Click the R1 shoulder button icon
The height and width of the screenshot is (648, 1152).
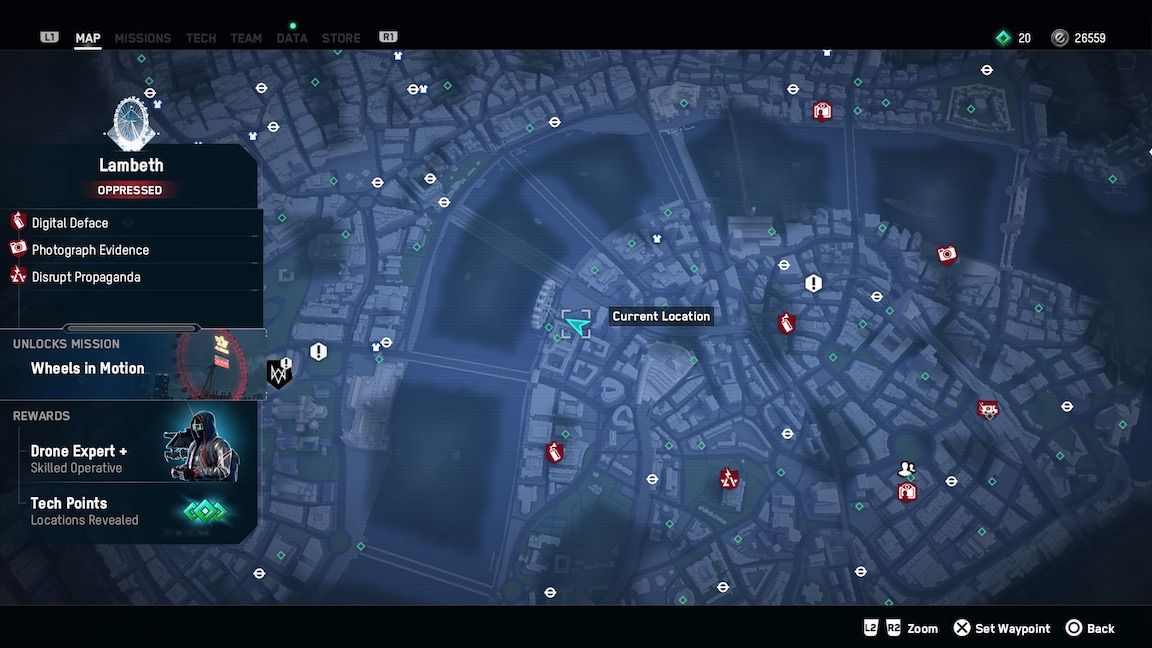[388, 37]
